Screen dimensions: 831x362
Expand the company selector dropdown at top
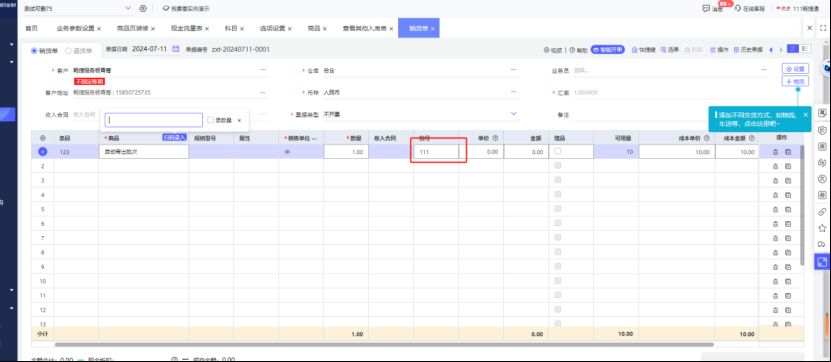tap(128, 8)
